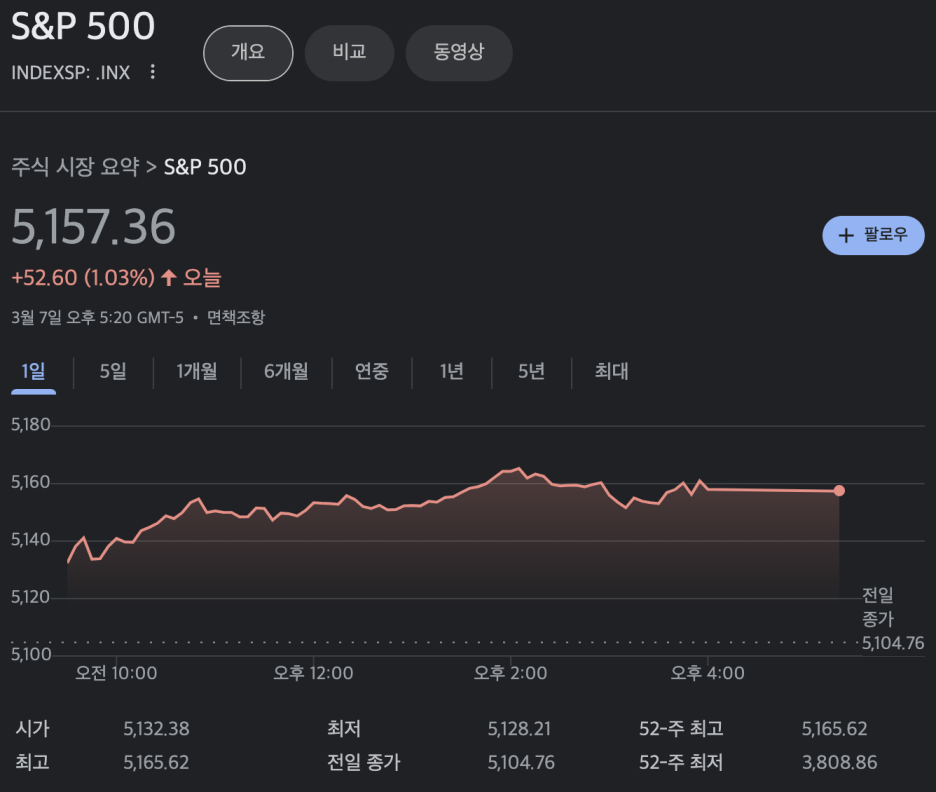
Task: Click the 면책조항 disclaimer link
Action: 236,317
